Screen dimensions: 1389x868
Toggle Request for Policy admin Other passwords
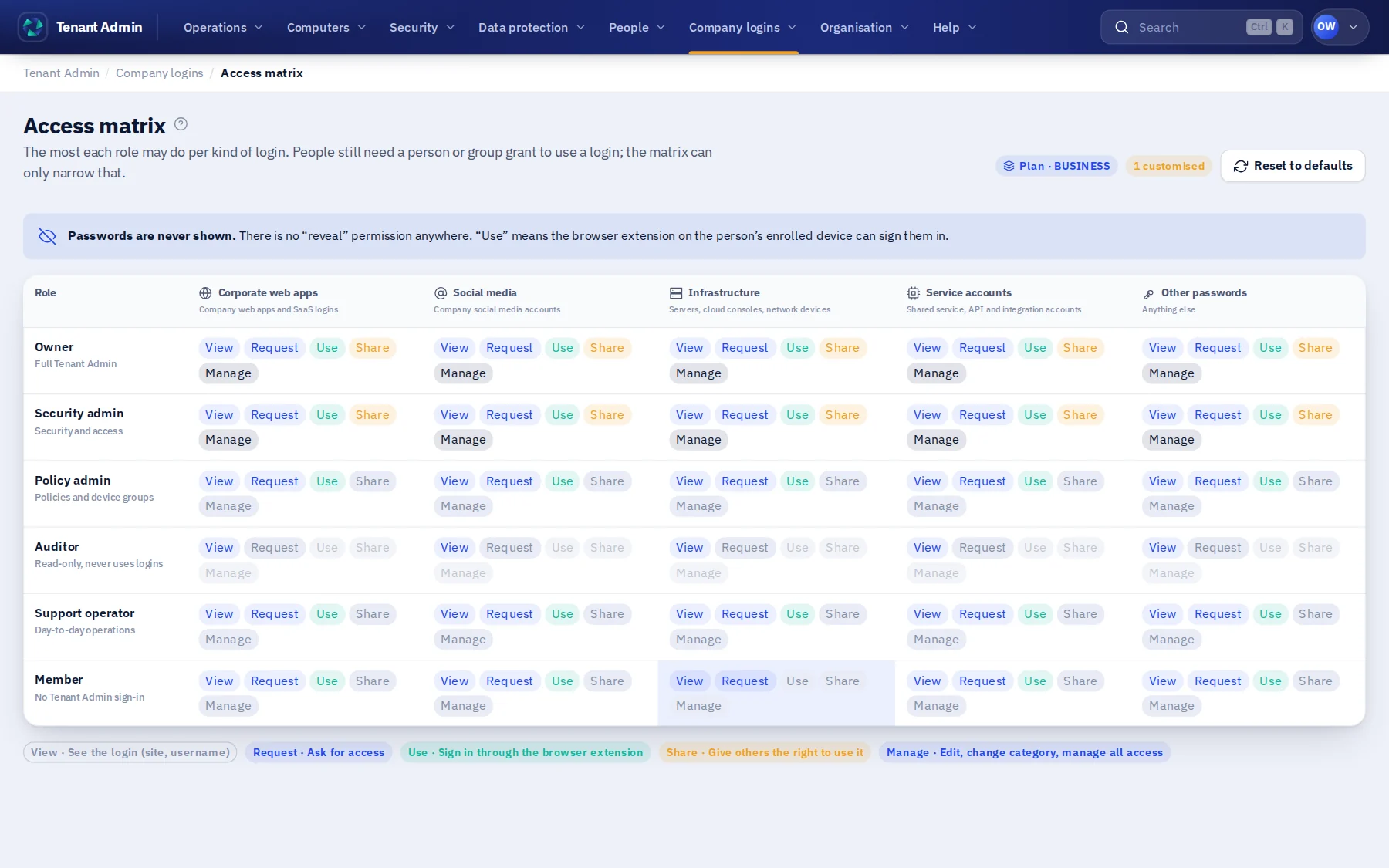pos(1218,481)
